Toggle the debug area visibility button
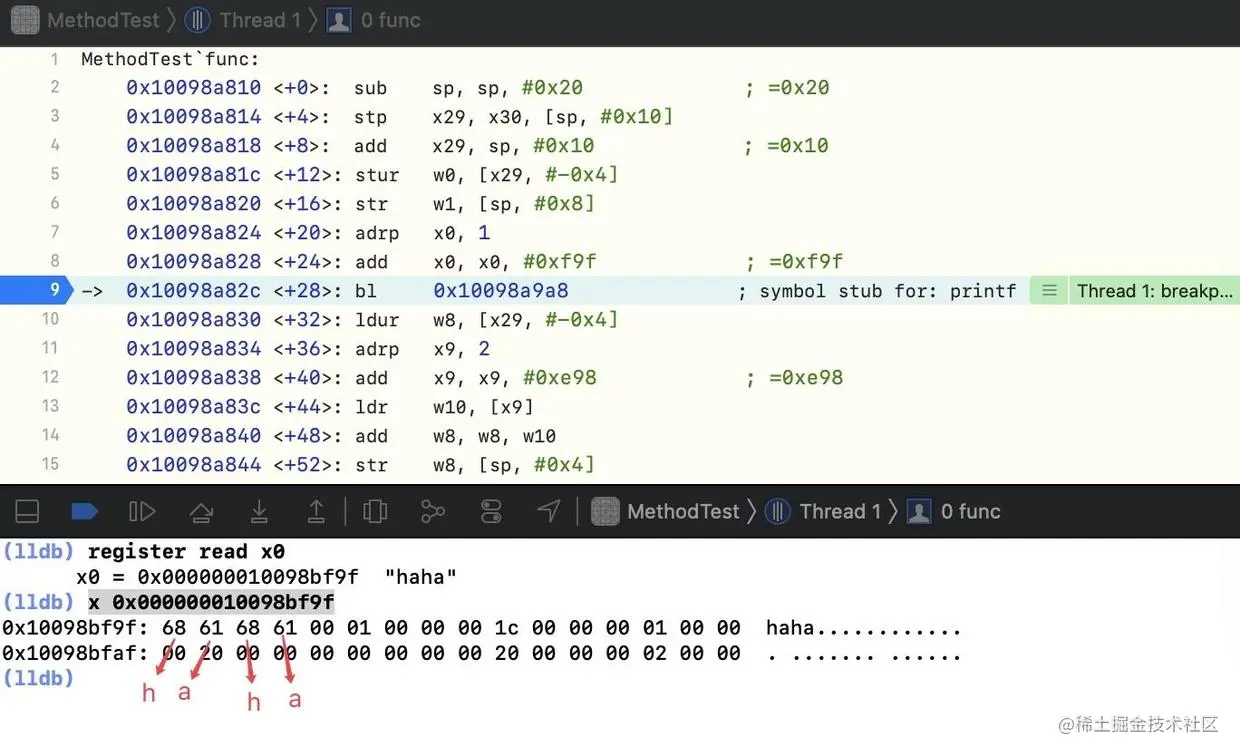The height and width of the screenshot is (756, 1240). click(x=28, y=512)
